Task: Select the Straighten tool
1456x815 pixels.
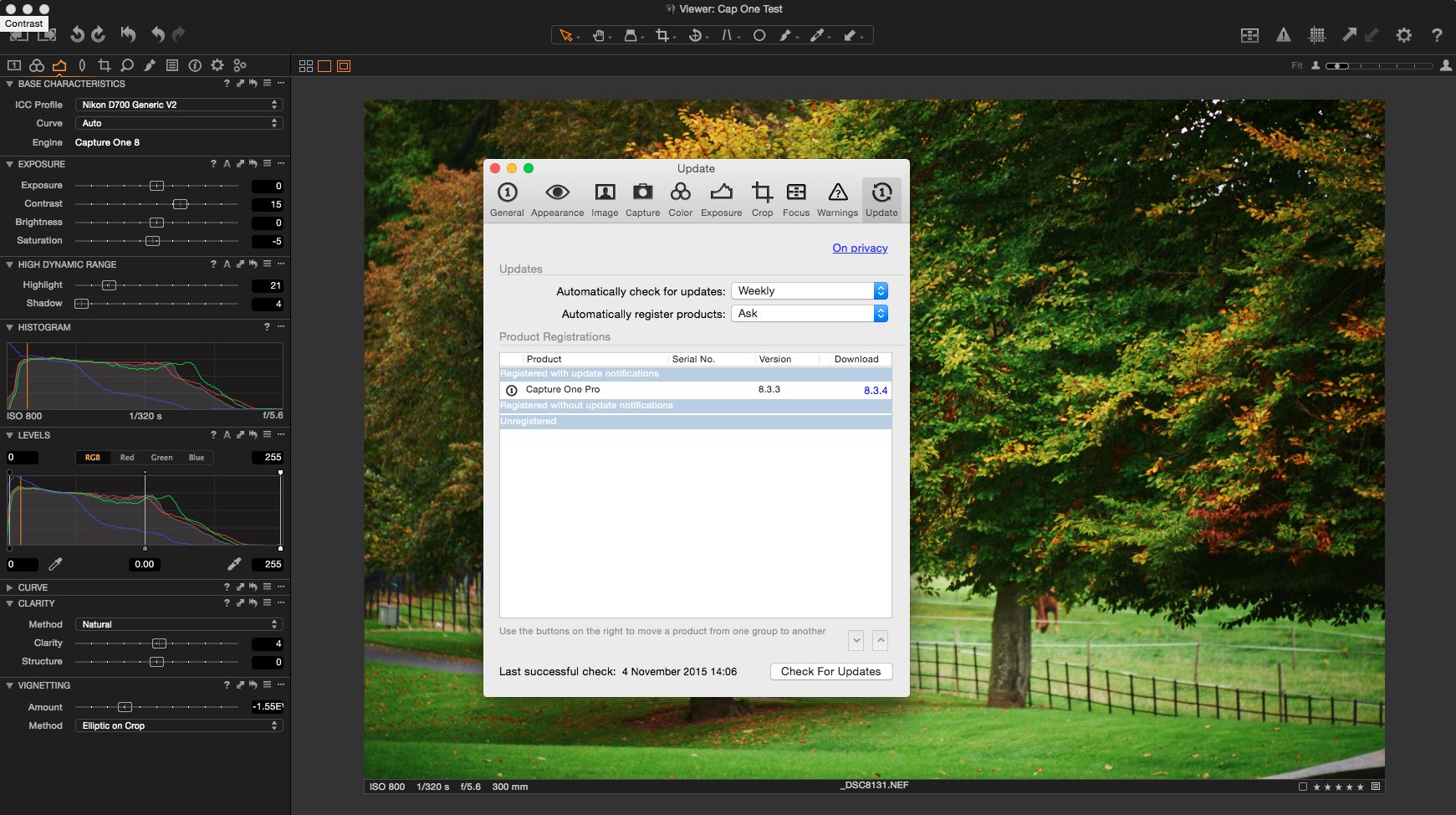Action: (728, 35)
